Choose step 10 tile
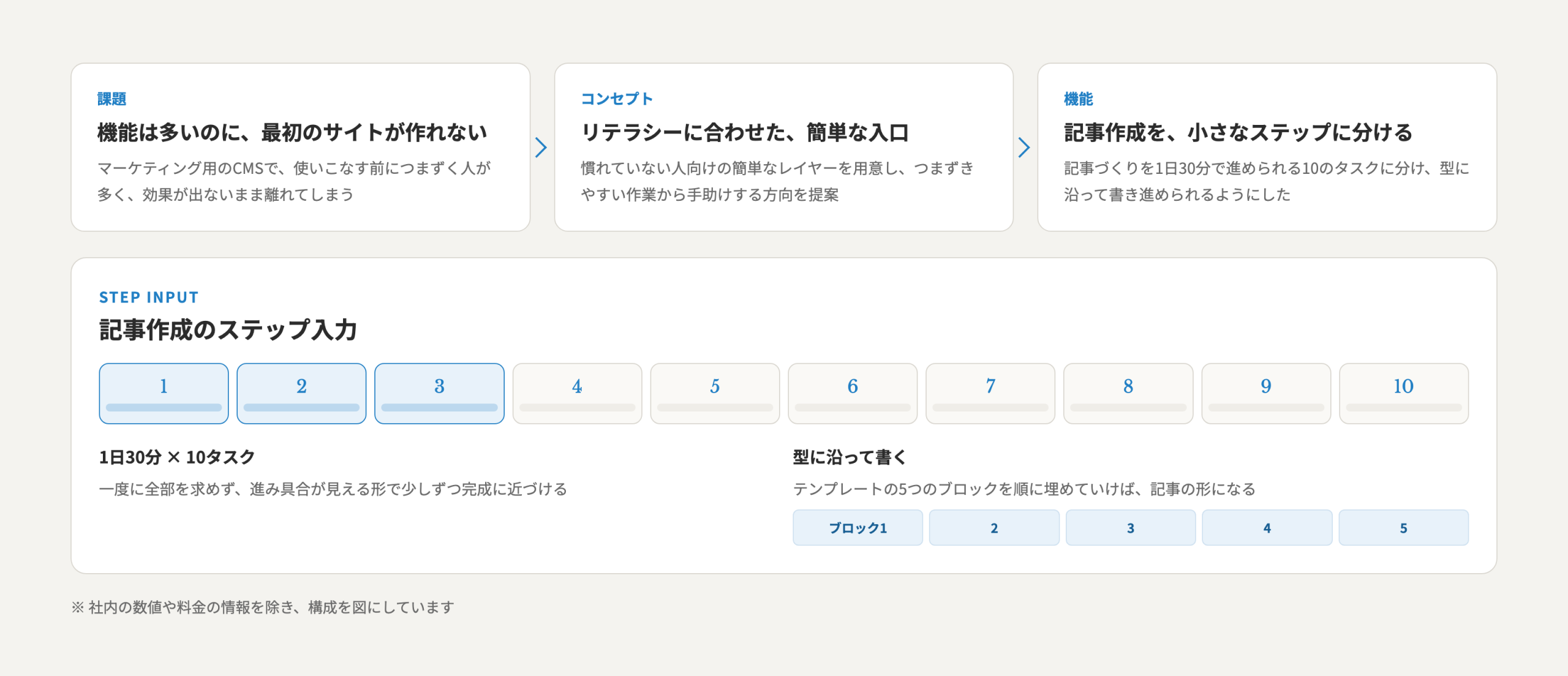Screen dimensions: 1568x676 (1404, 394)
